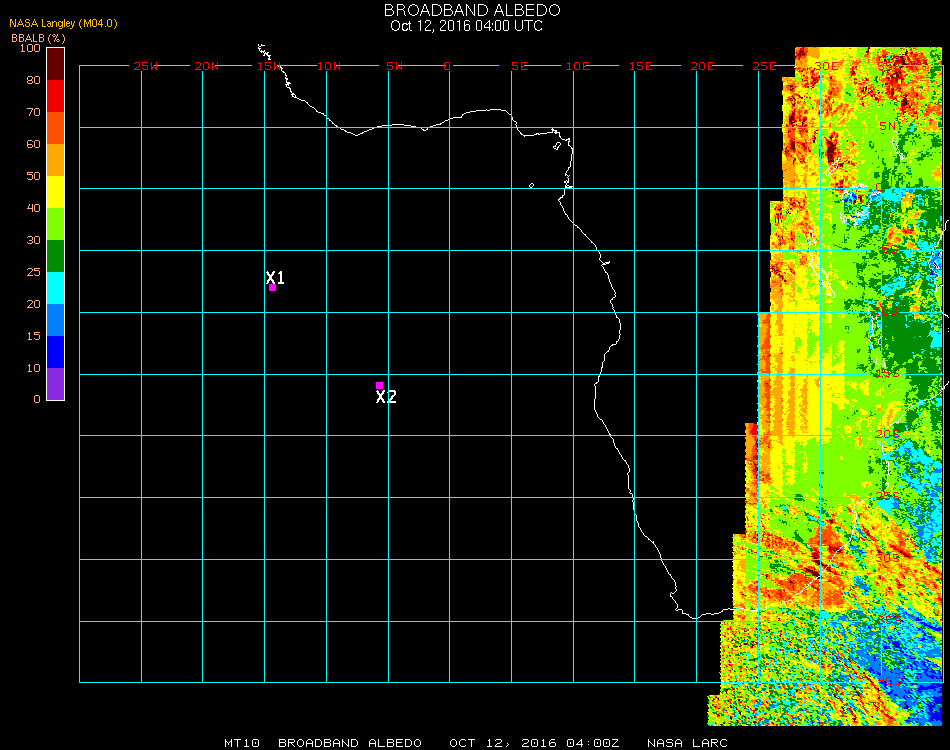Click the 30S latitude label
The image size is (950, 750).
887,558
